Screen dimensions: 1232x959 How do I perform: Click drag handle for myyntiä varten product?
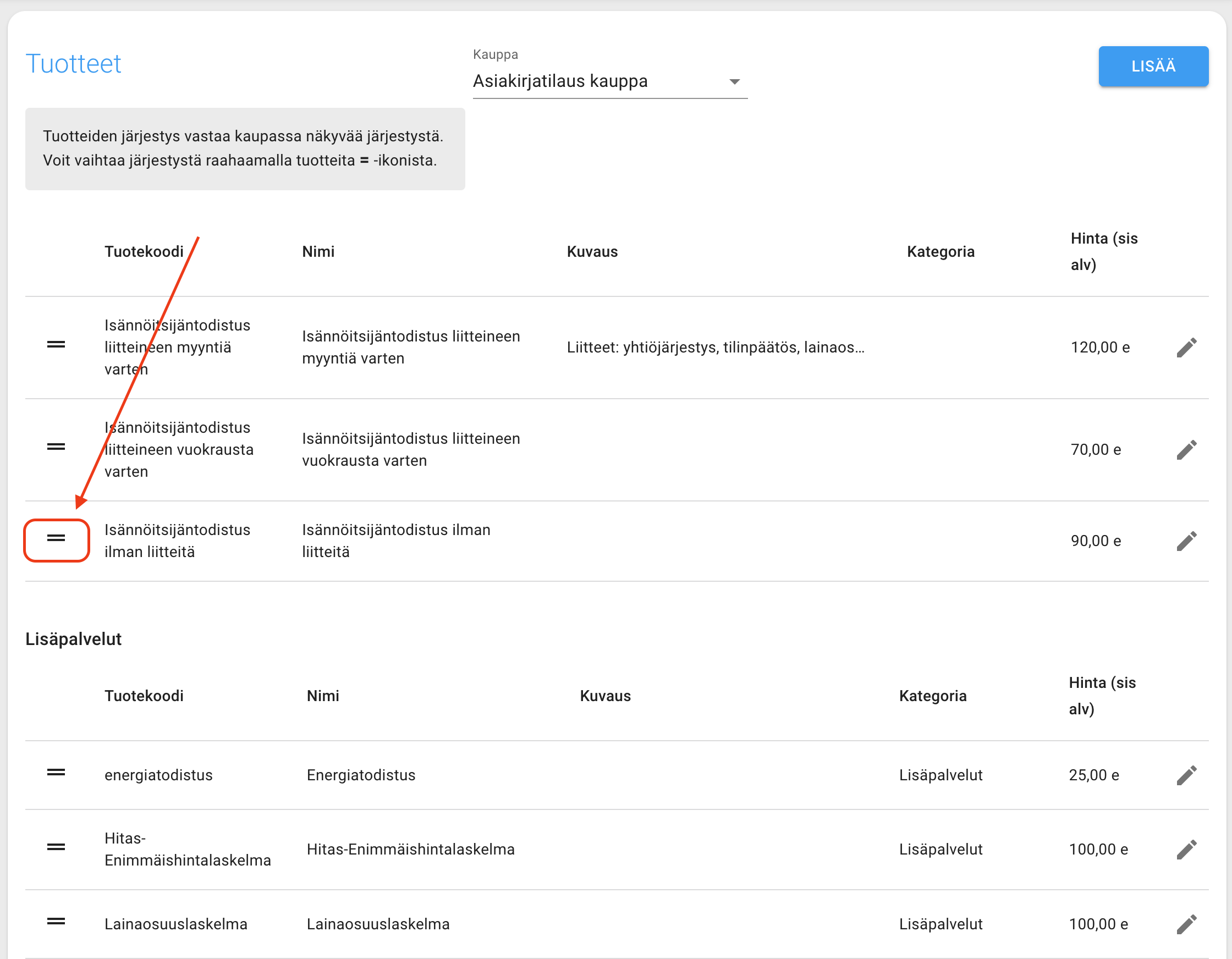coord(56,345)
